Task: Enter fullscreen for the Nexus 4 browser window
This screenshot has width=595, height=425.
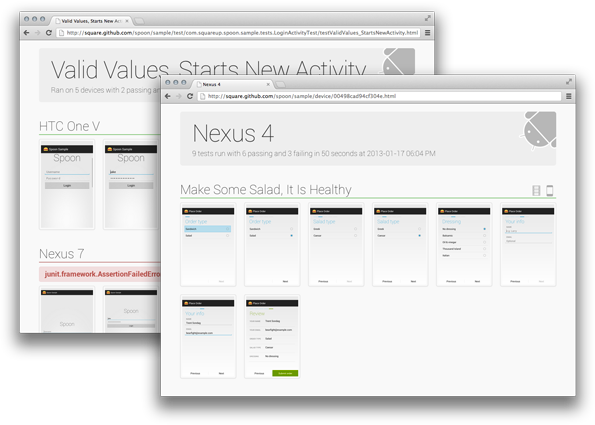Action: [x=569, y=82]
